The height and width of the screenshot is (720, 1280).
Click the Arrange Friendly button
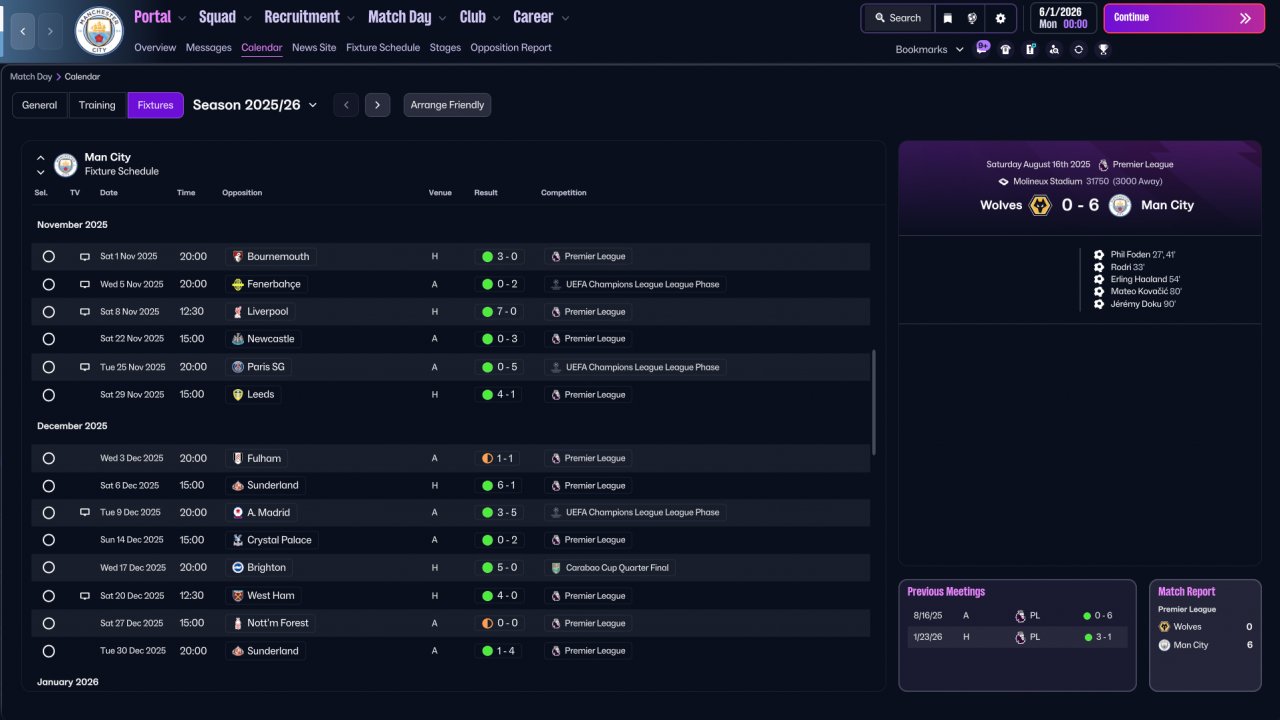point(447,105)
